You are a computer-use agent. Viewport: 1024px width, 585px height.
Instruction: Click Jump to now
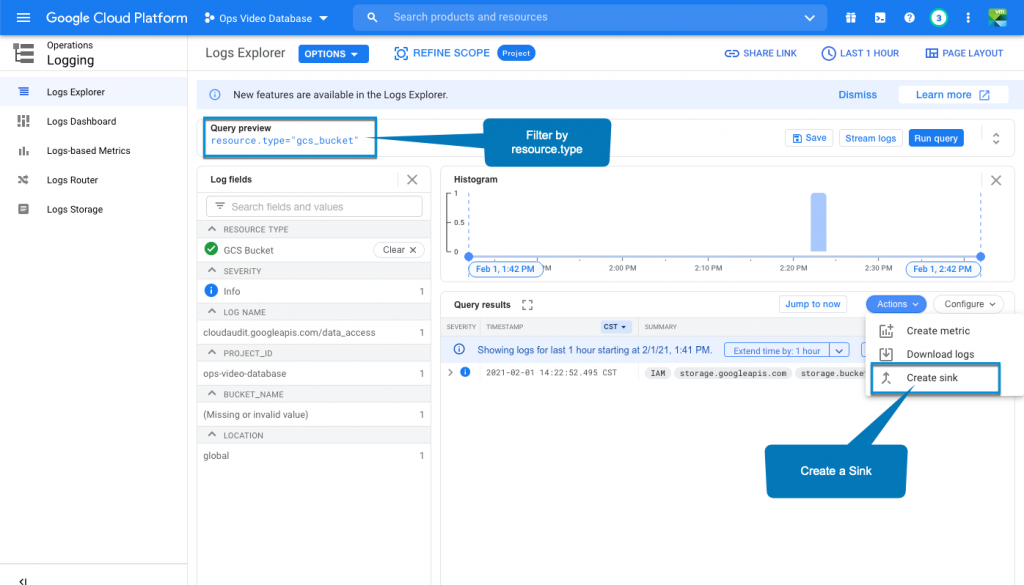(812, 304)
